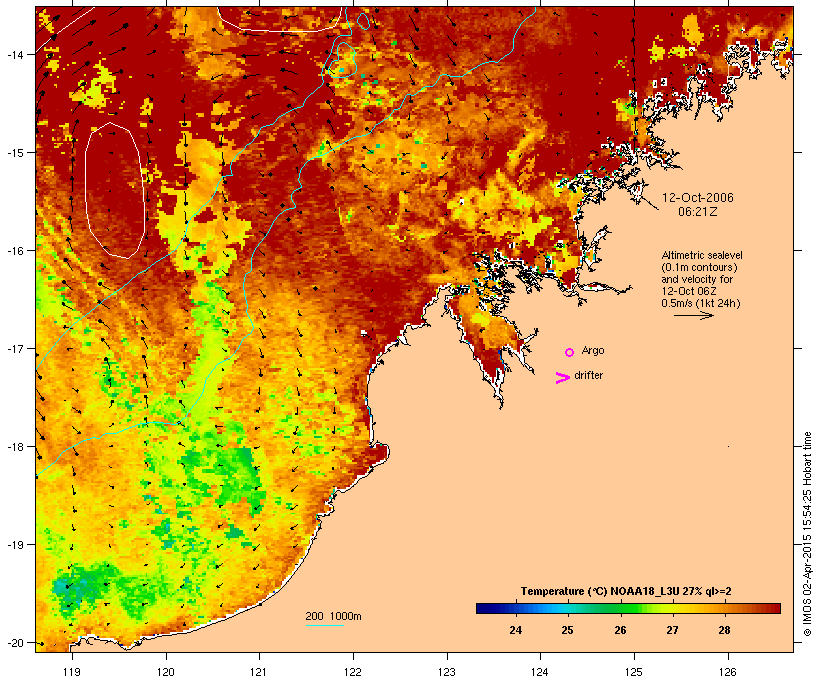Click the 'Temperature (°C) NOAA18_L3U 27% ql>=2' title

tap(626, 591)
